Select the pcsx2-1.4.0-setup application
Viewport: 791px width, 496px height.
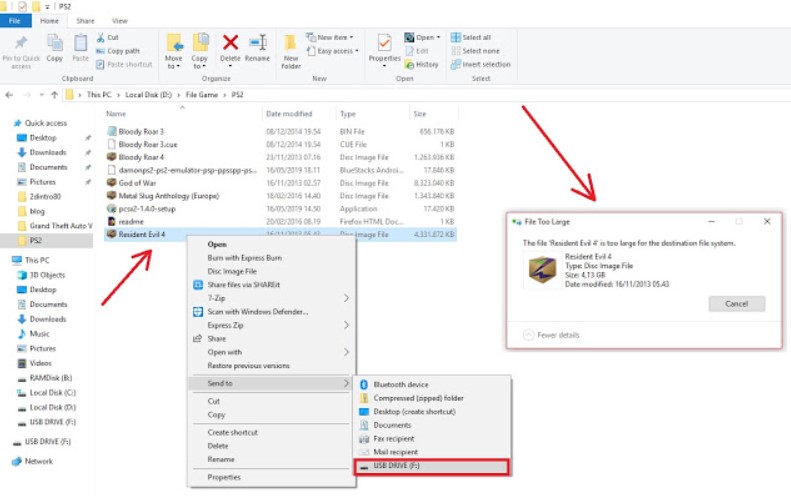click(x=147, y=209)
